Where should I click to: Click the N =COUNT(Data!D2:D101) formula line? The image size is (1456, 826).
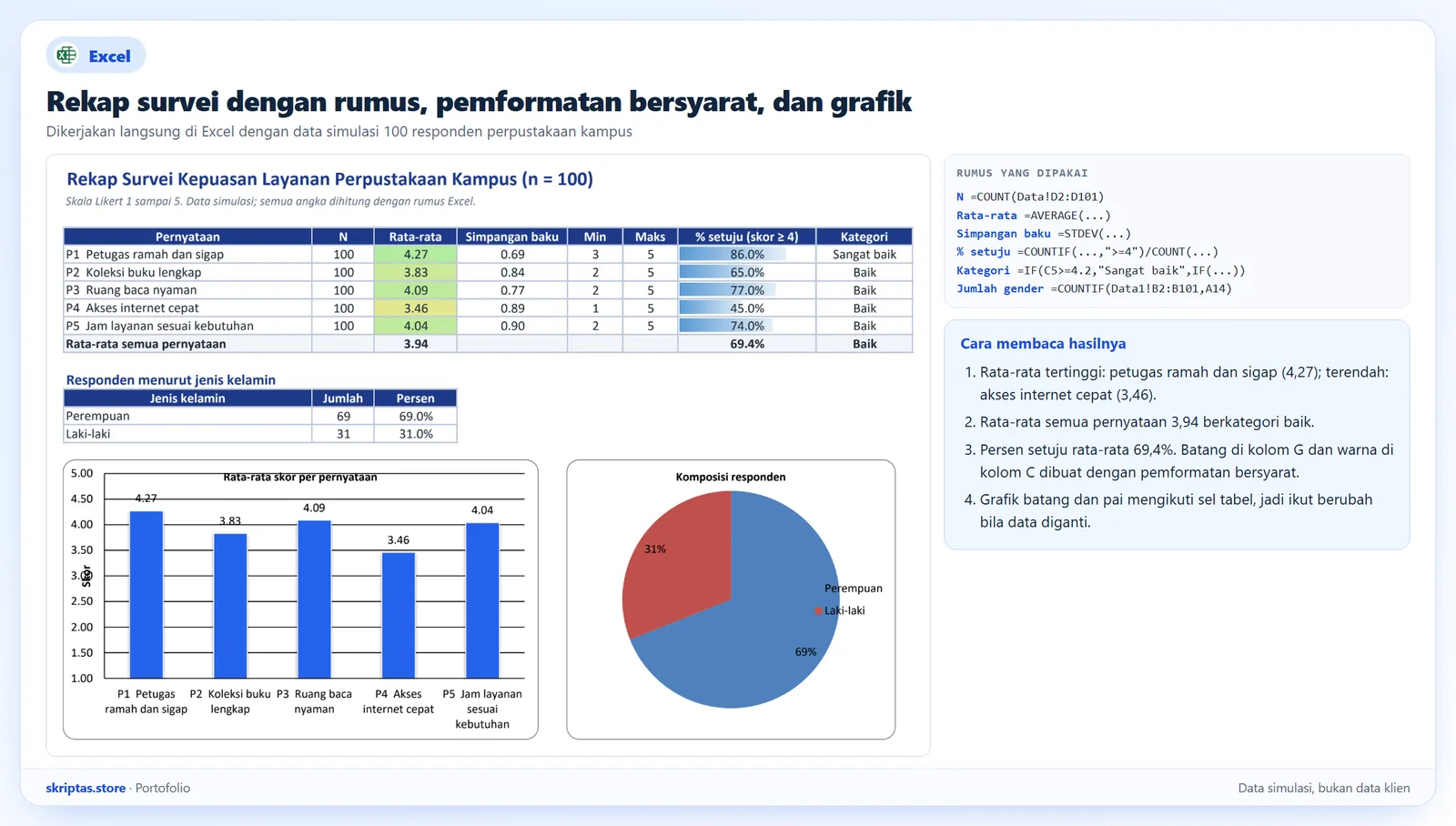[x=1030, y=196]
